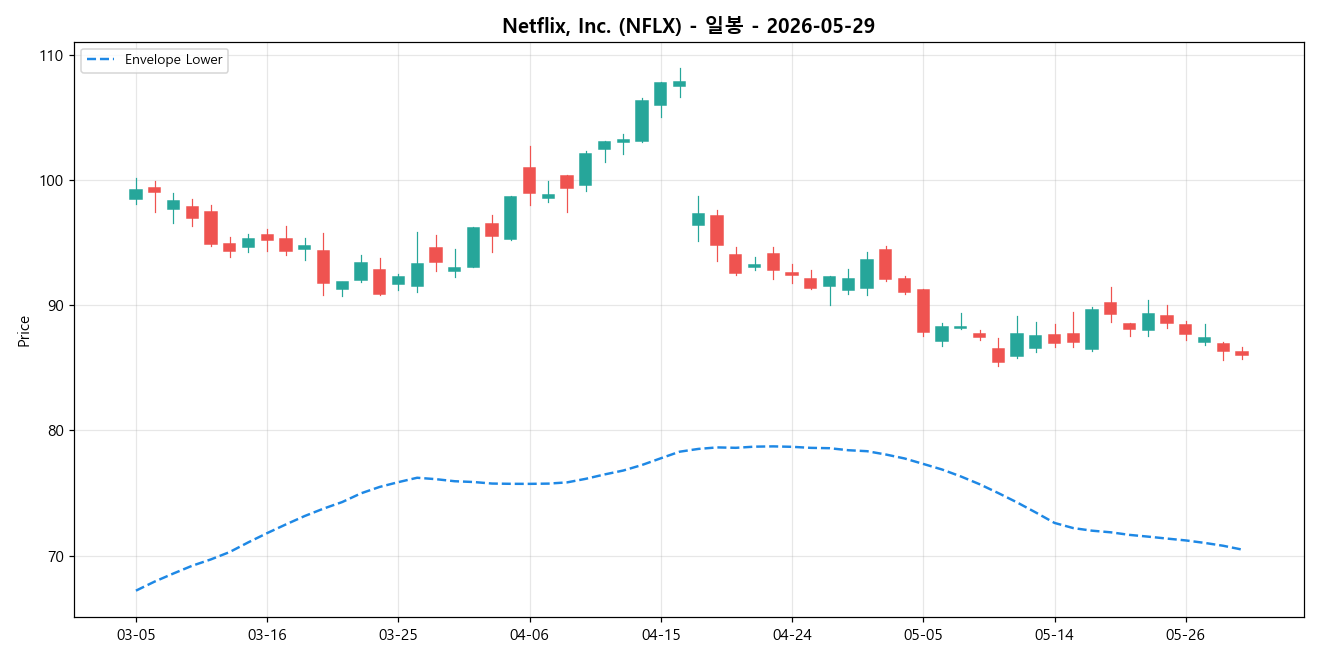Click the 90 y-axis tick label
This screenshot has width=1320, height=660.
tap(56, 306)
